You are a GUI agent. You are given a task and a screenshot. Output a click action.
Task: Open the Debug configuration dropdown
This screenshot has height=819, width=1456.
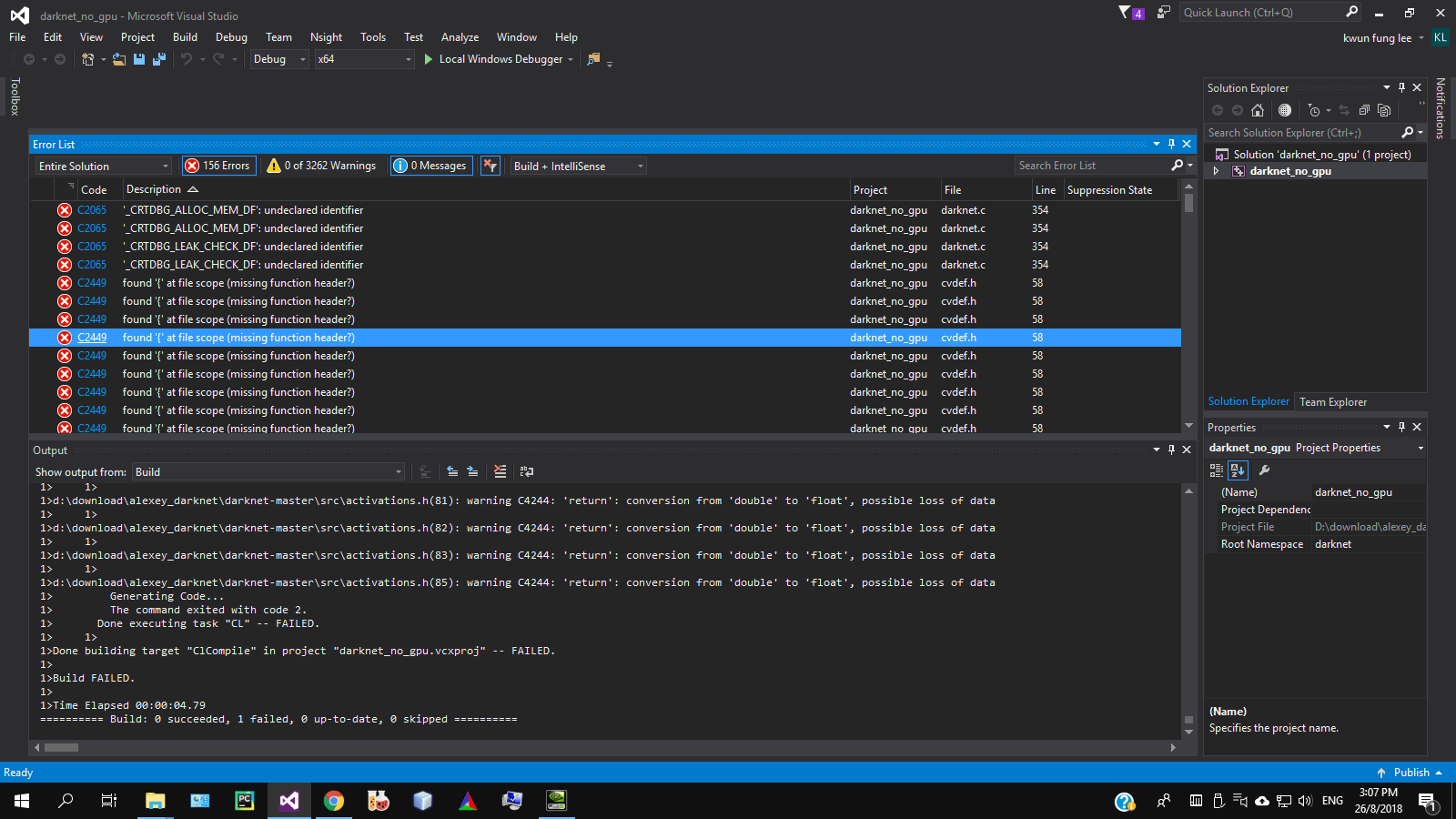278,59
